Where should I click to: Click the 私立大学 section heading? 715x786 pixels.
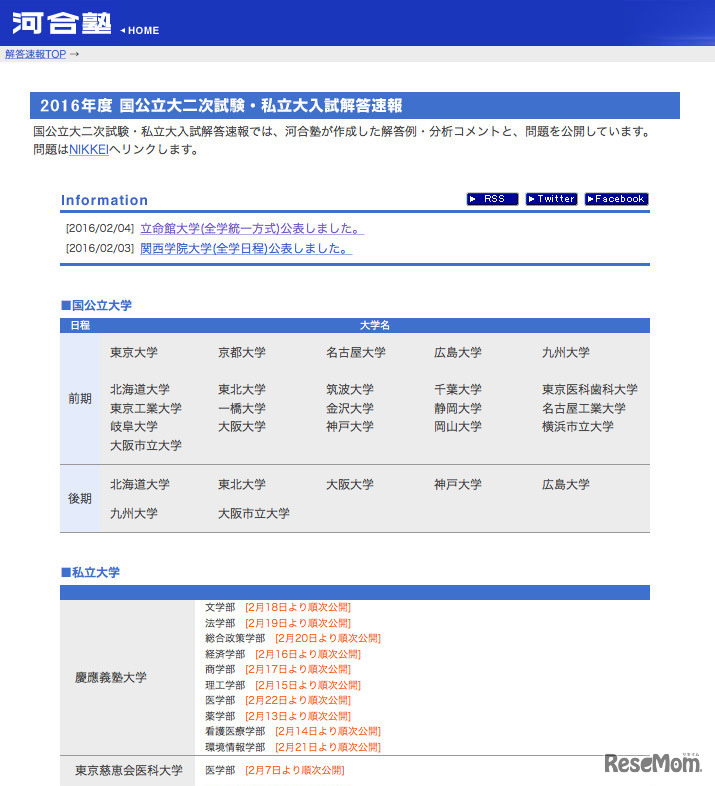point(90,572)
